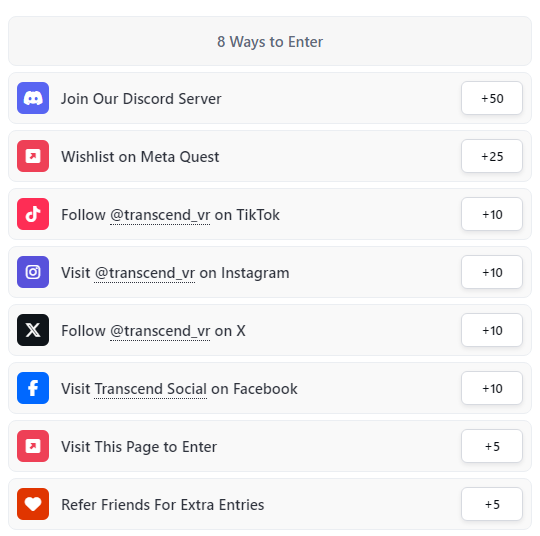Claim the +50 Discord entries button

492,98
